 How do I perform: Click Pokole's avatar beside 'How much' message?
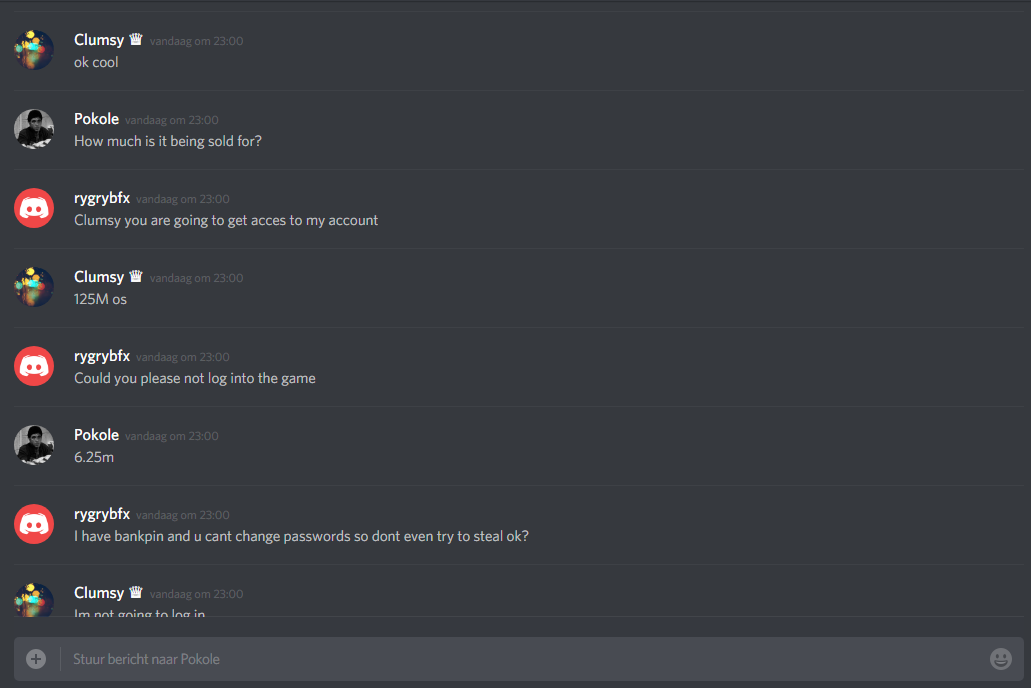pos(34,128)
